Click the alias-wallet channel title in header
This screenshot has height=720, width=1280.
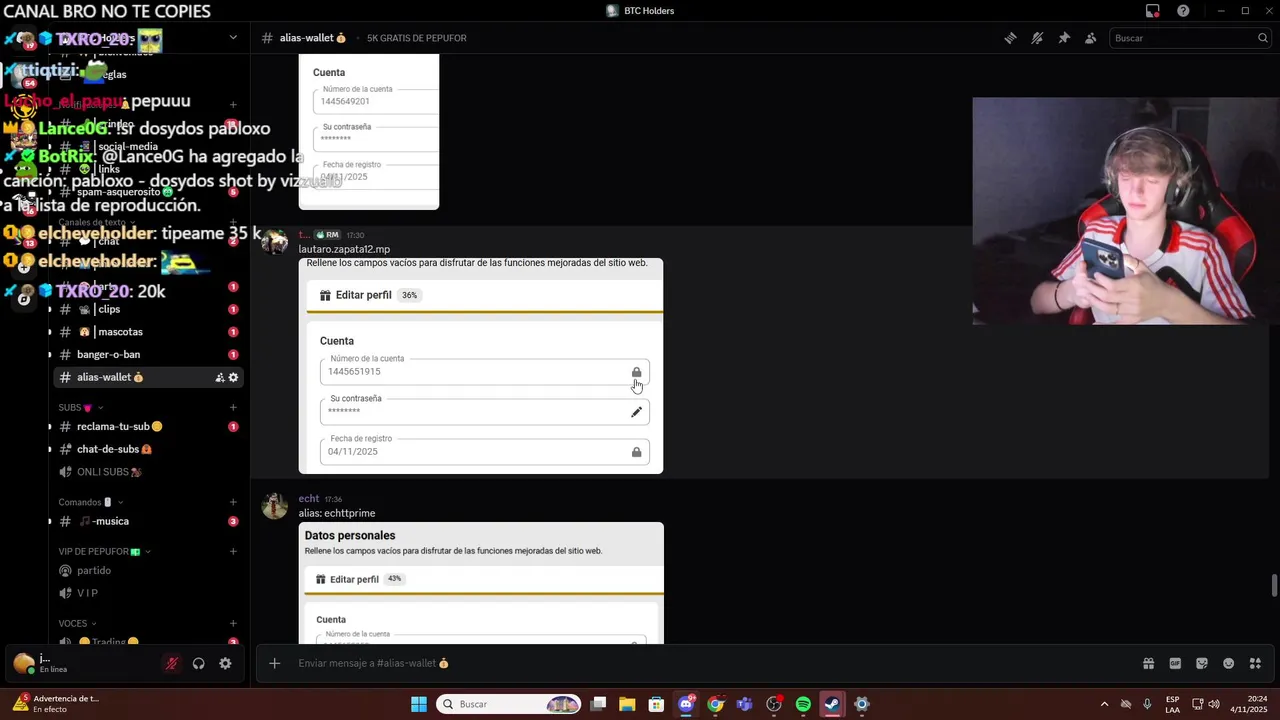coord(312,38)
